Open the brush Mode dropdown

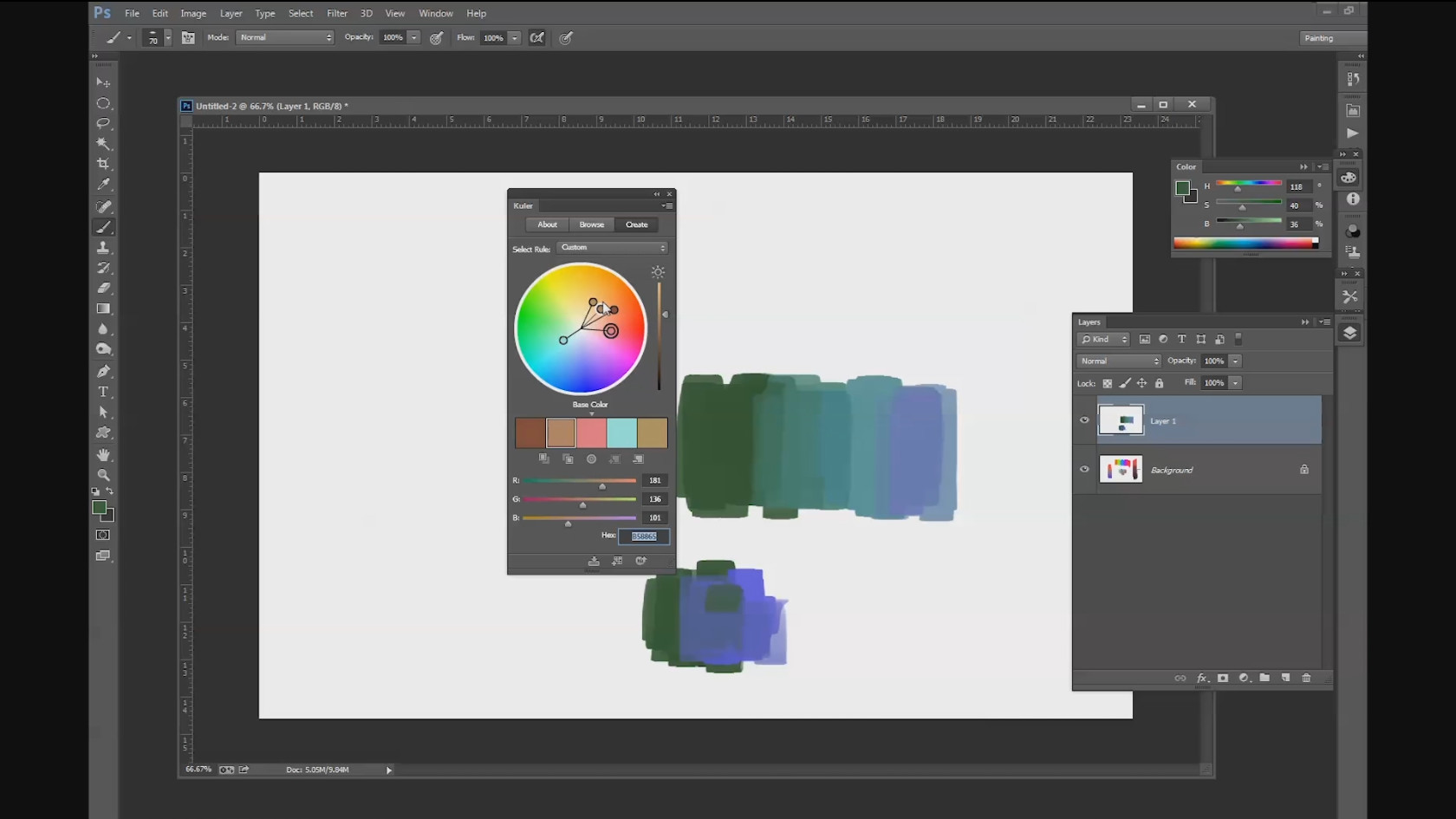click(x=284, y=37)
